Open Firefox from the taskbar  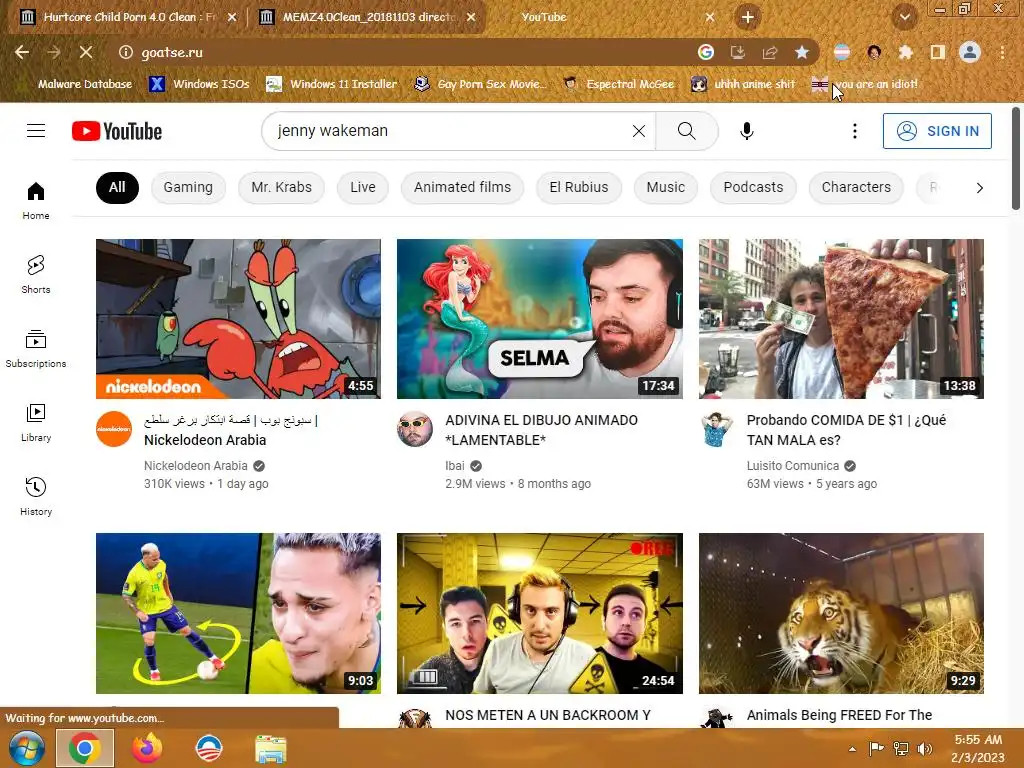[147, 748]
